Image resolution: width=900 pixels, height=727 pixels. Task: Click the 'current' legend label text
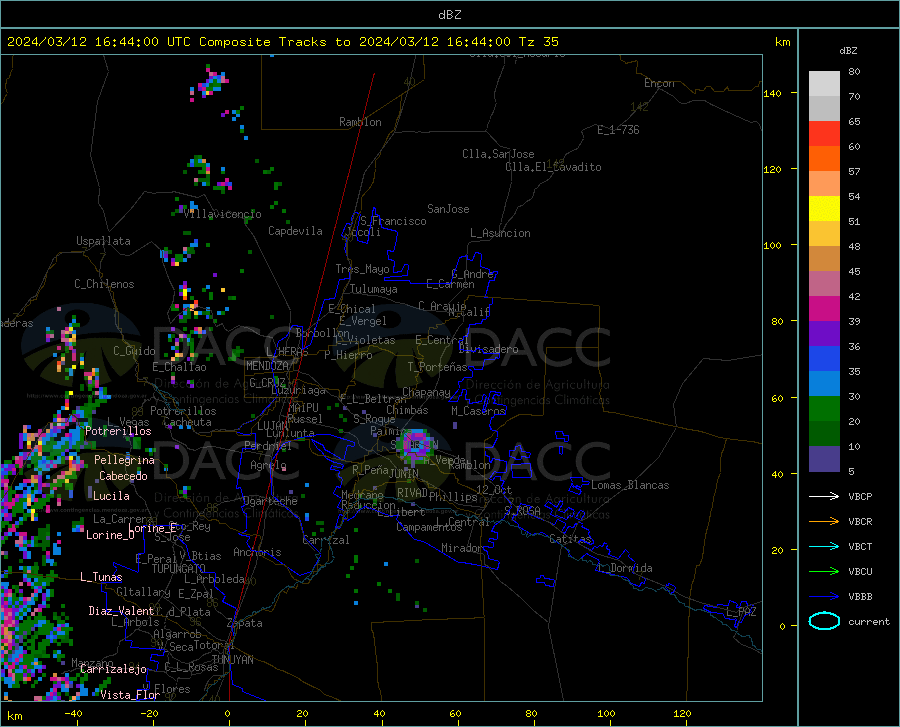(x=869, y=621)
